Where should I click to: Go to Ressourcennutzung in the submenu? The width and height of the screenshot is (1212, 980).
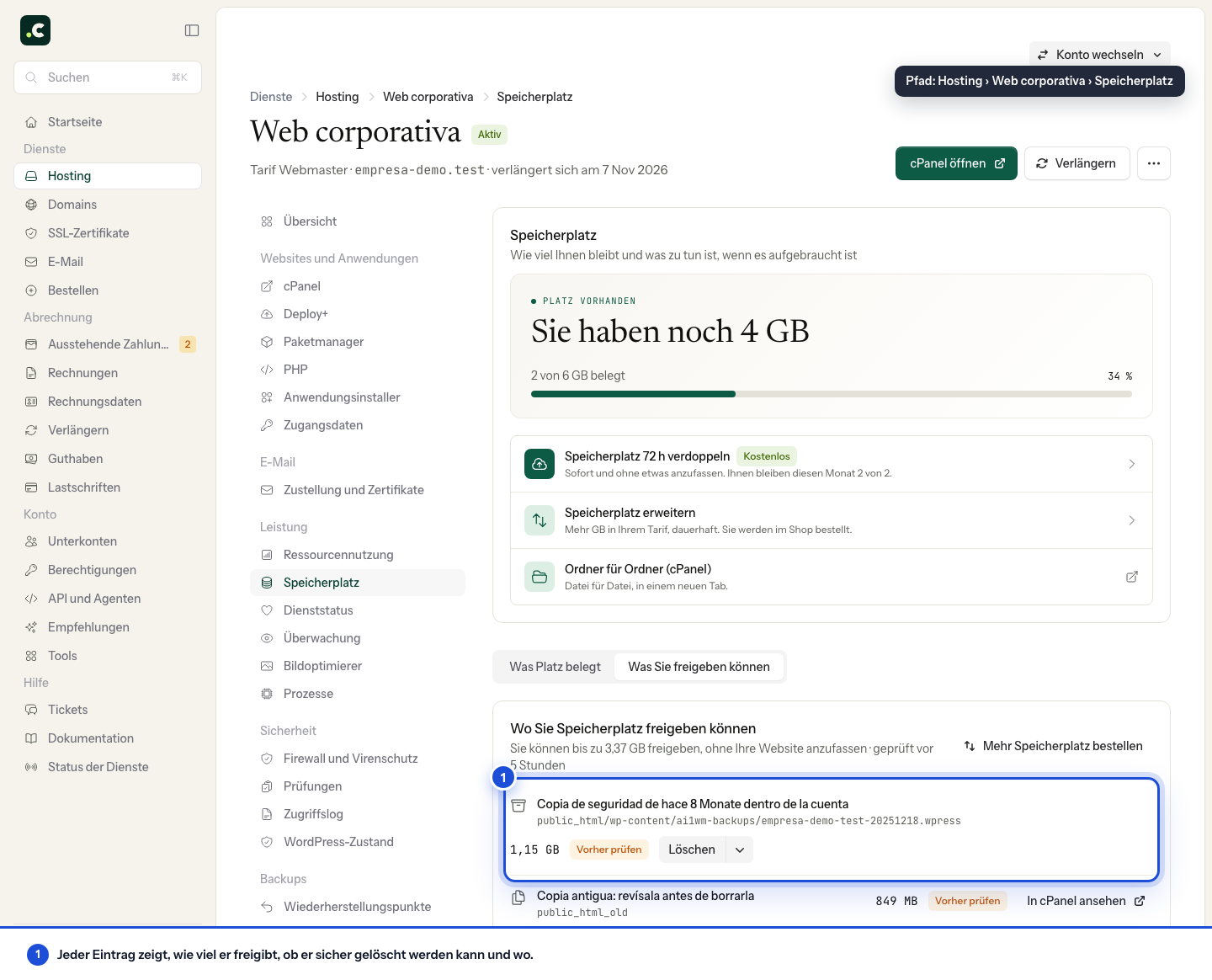358,555
